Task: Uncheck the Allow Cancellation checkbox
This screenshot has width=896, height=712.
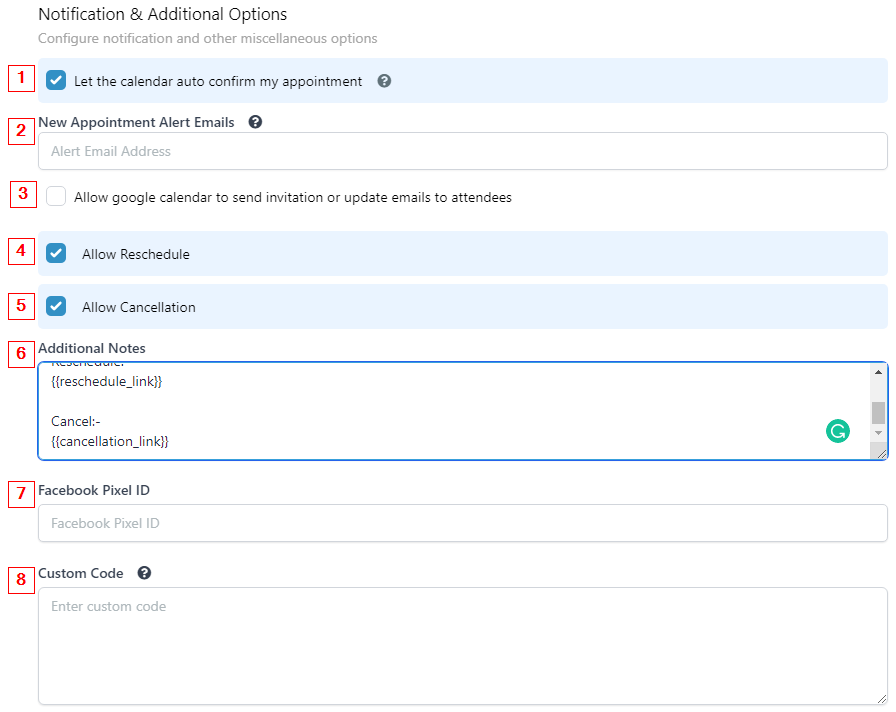Action: point(56,307)
